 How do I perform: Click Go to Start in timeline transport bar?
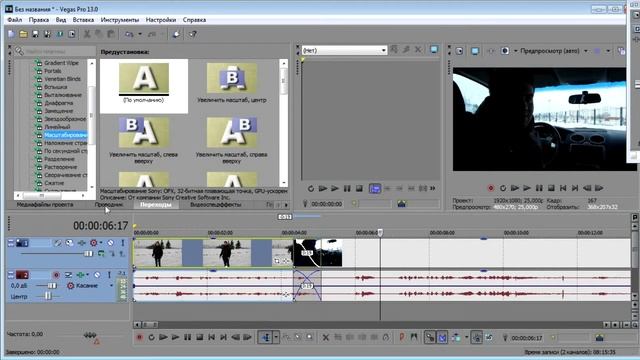click(211, 337)
